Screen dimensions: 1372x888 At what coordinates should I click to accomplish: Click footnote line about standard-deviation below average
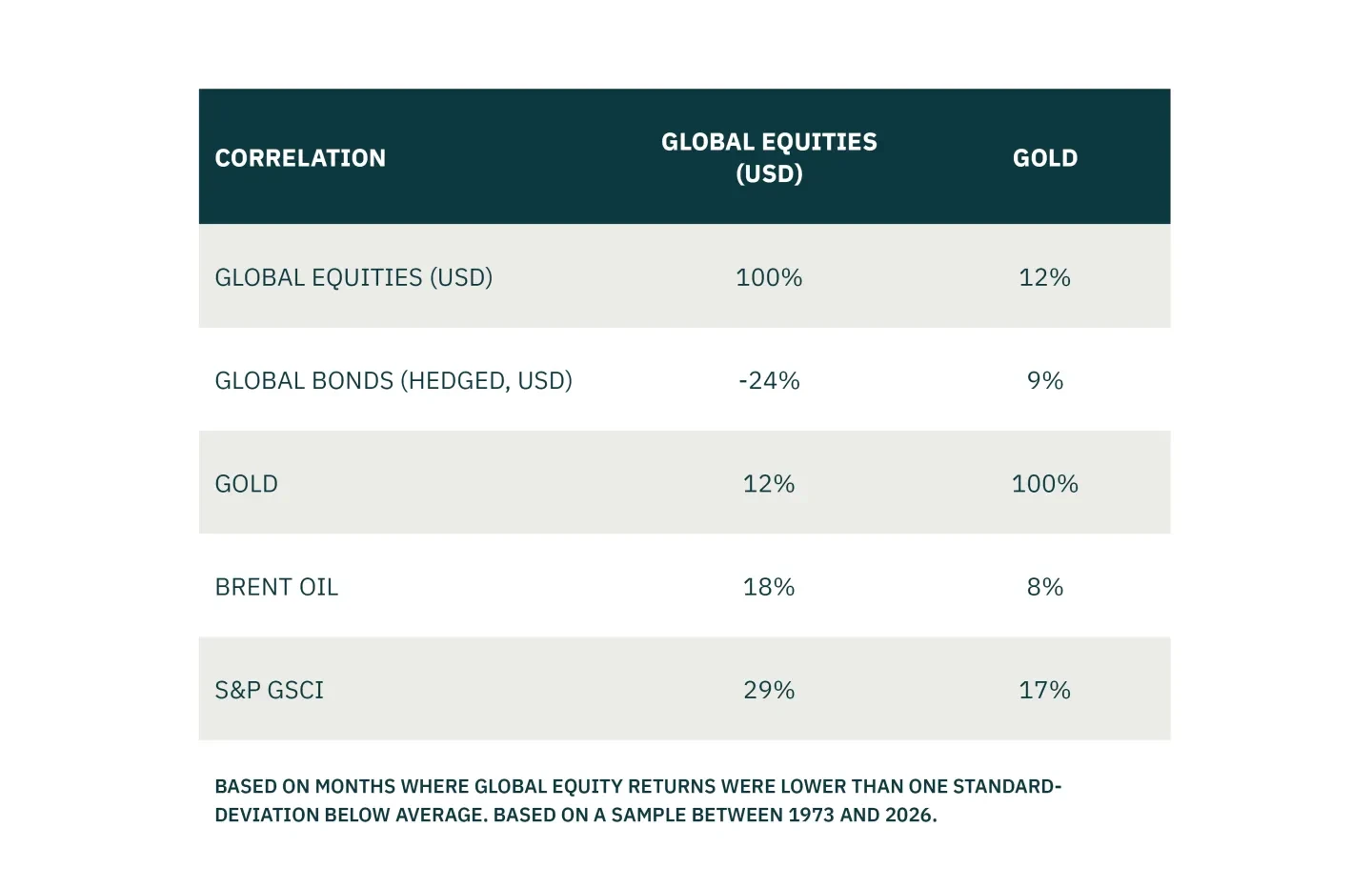pos(638,787)
